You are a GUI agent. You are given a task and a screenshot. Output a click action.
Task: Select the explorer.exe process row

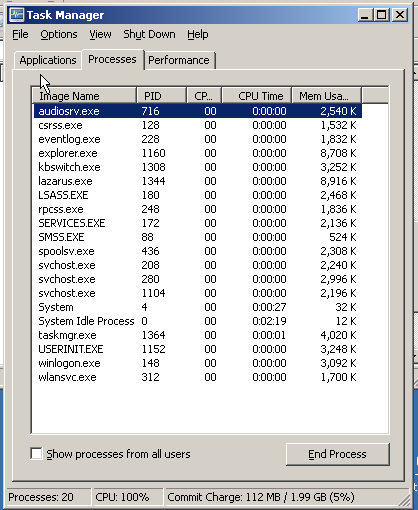[198, 153]
